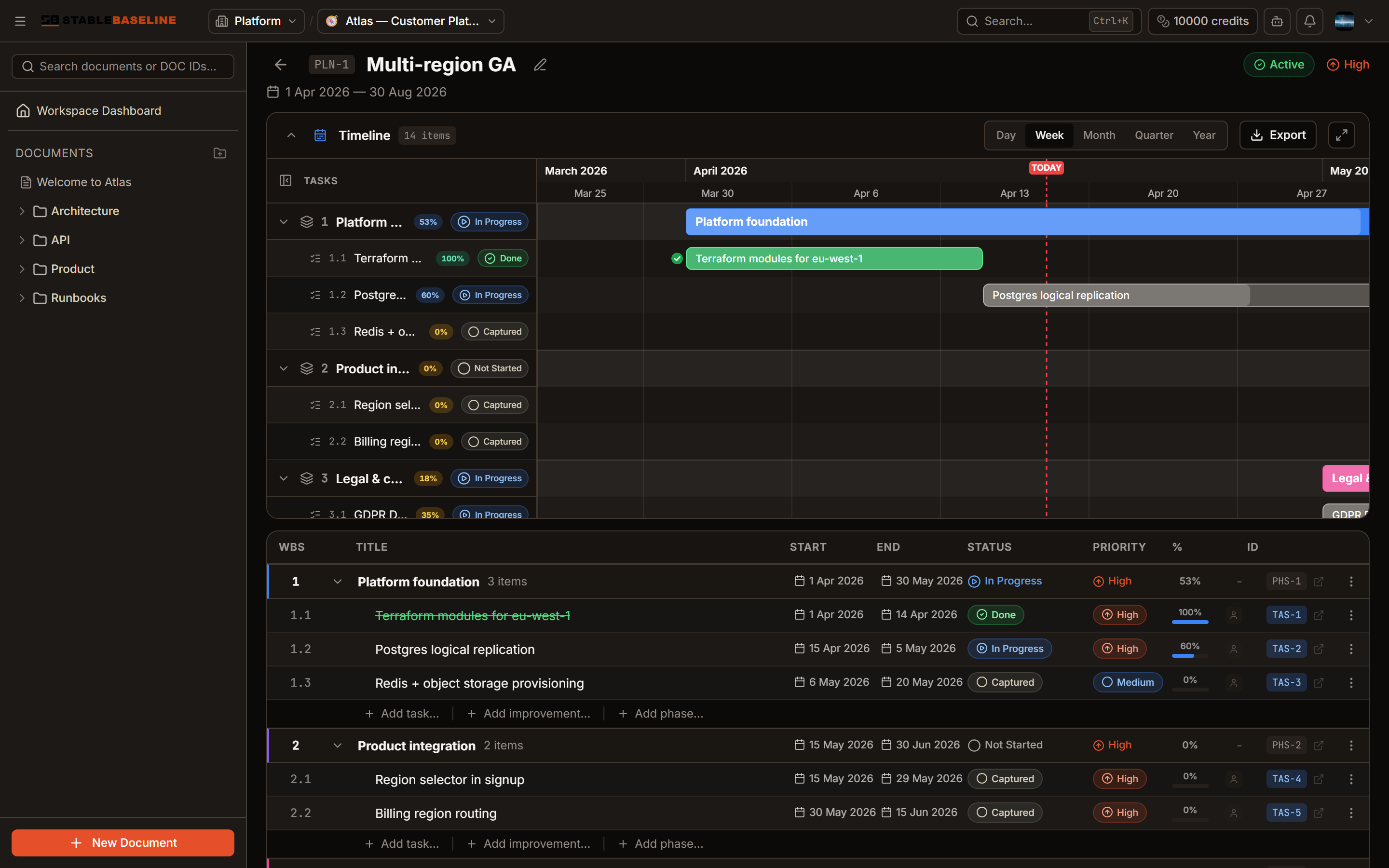1389x868 pixels.
Task: Collapse Product integration phase in timeline tasks
Action: (x=284, y=368)
